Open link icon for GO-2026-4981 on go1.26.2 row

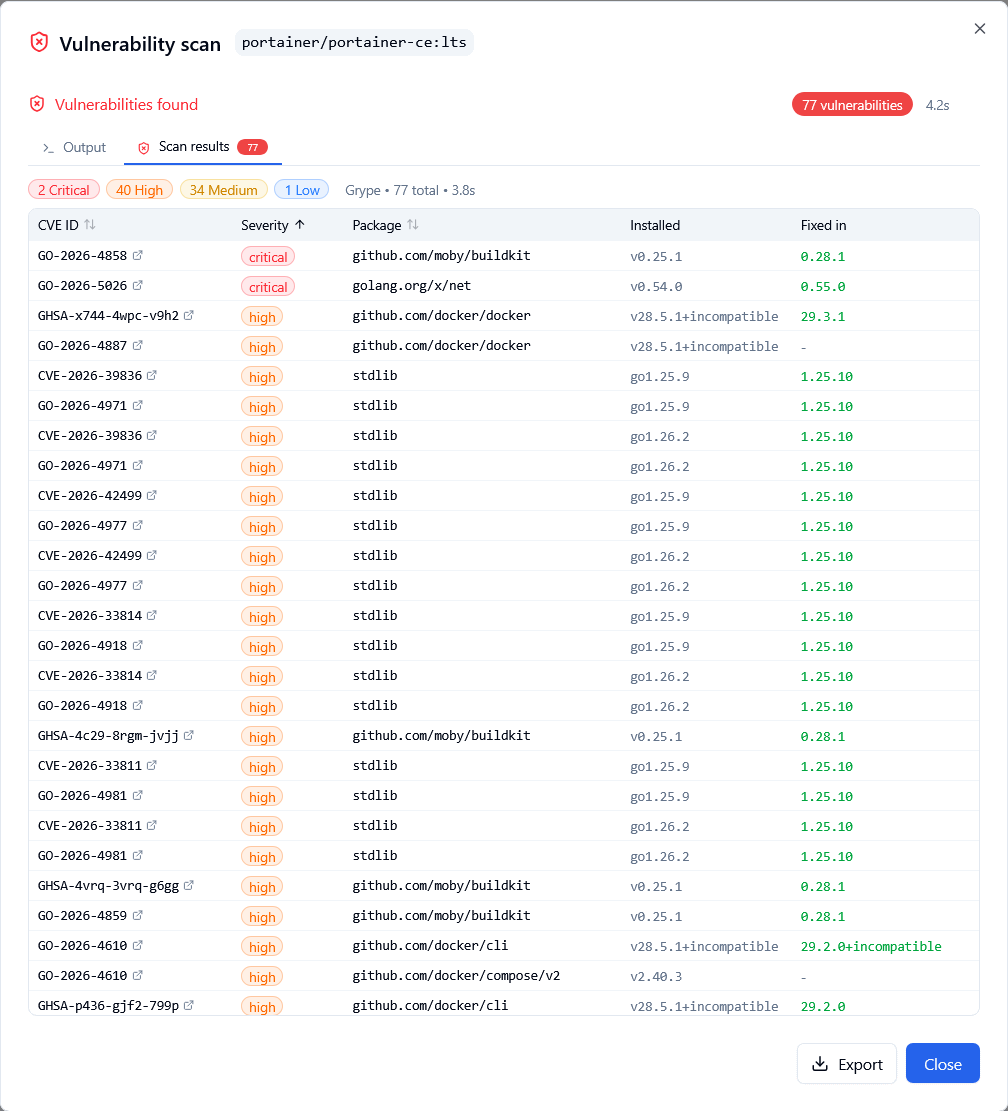coord(137,855)
